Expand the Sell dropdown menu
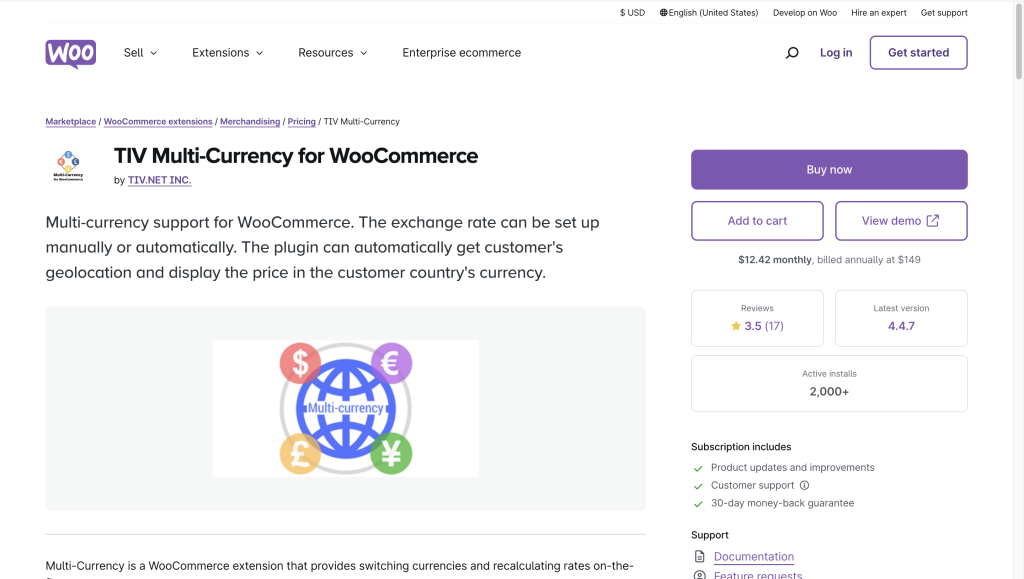This screenshot has width=1024, height=579. pos(140,53)
